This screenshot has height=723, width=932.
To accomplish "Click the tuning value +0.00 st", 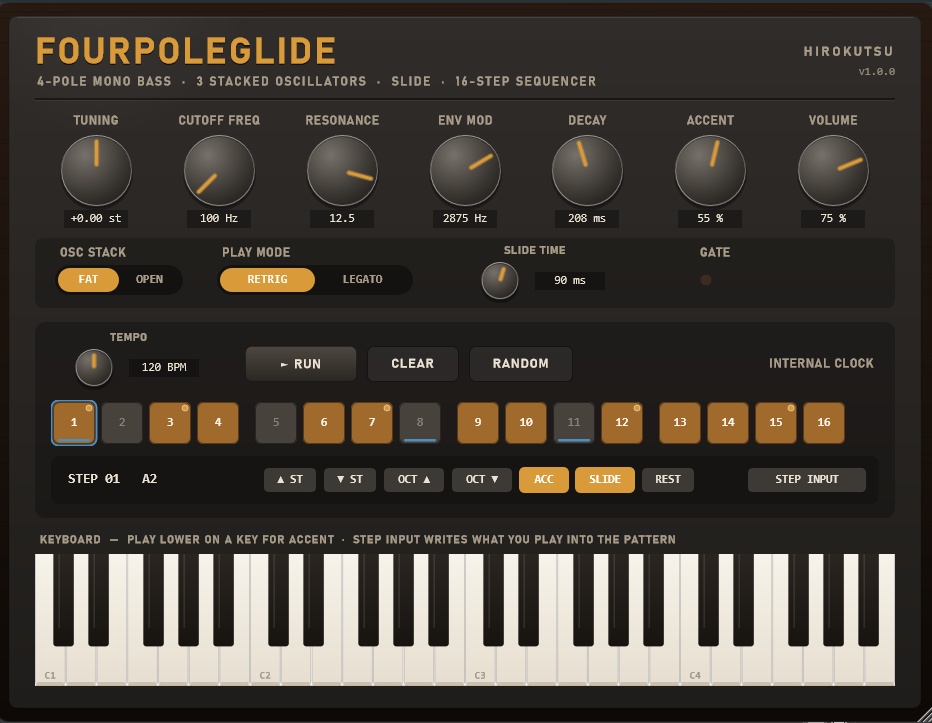I will (x=96, y=218).
